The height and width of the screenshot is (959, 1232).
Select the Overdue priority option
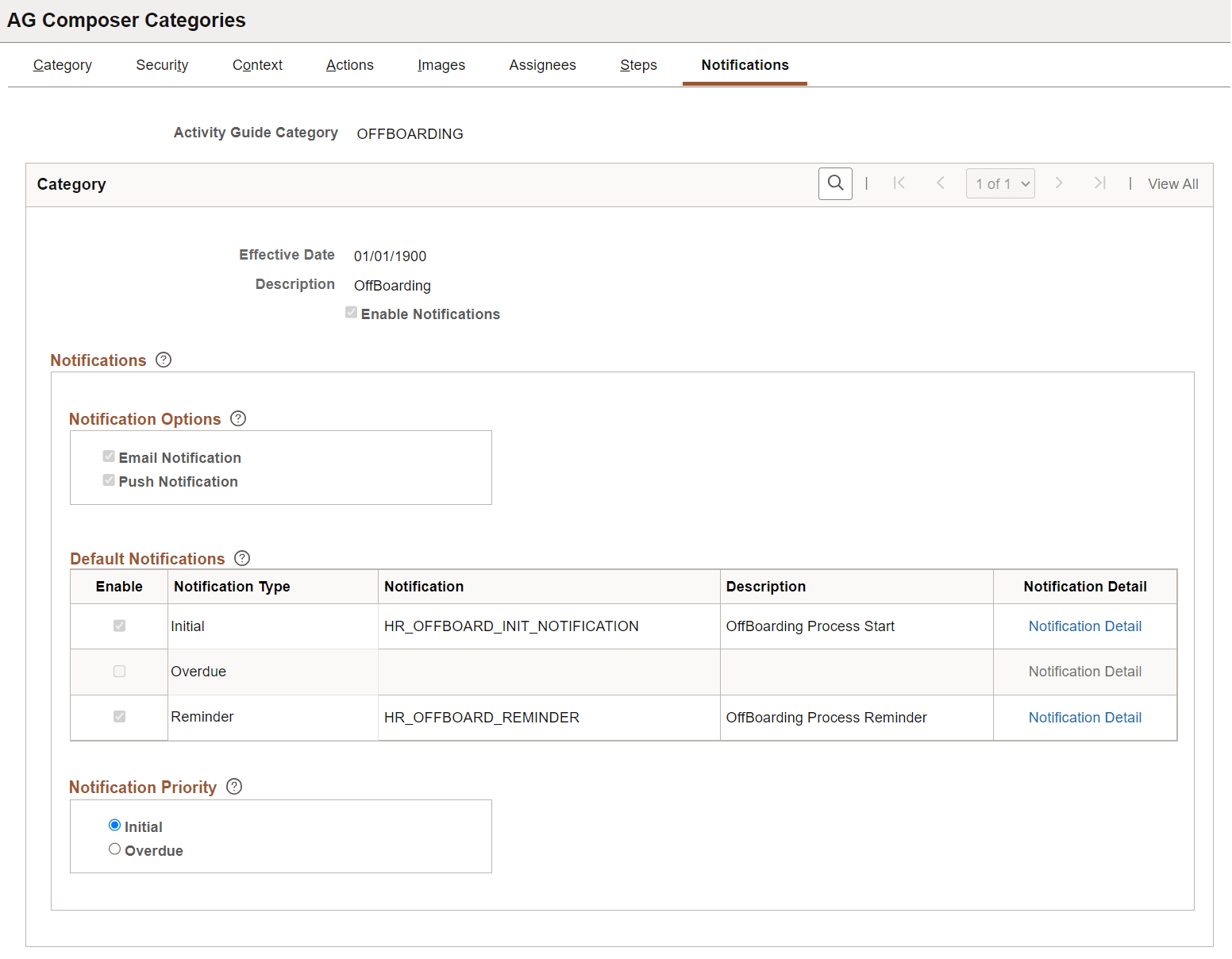coord(114,849)
